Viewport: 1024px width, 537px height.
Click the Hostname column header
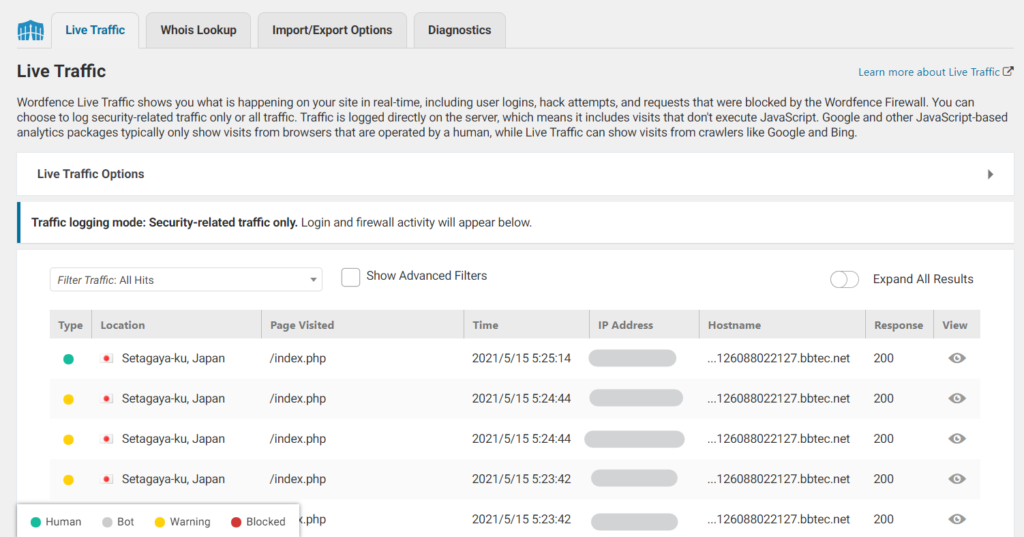[x=782, y=325]
